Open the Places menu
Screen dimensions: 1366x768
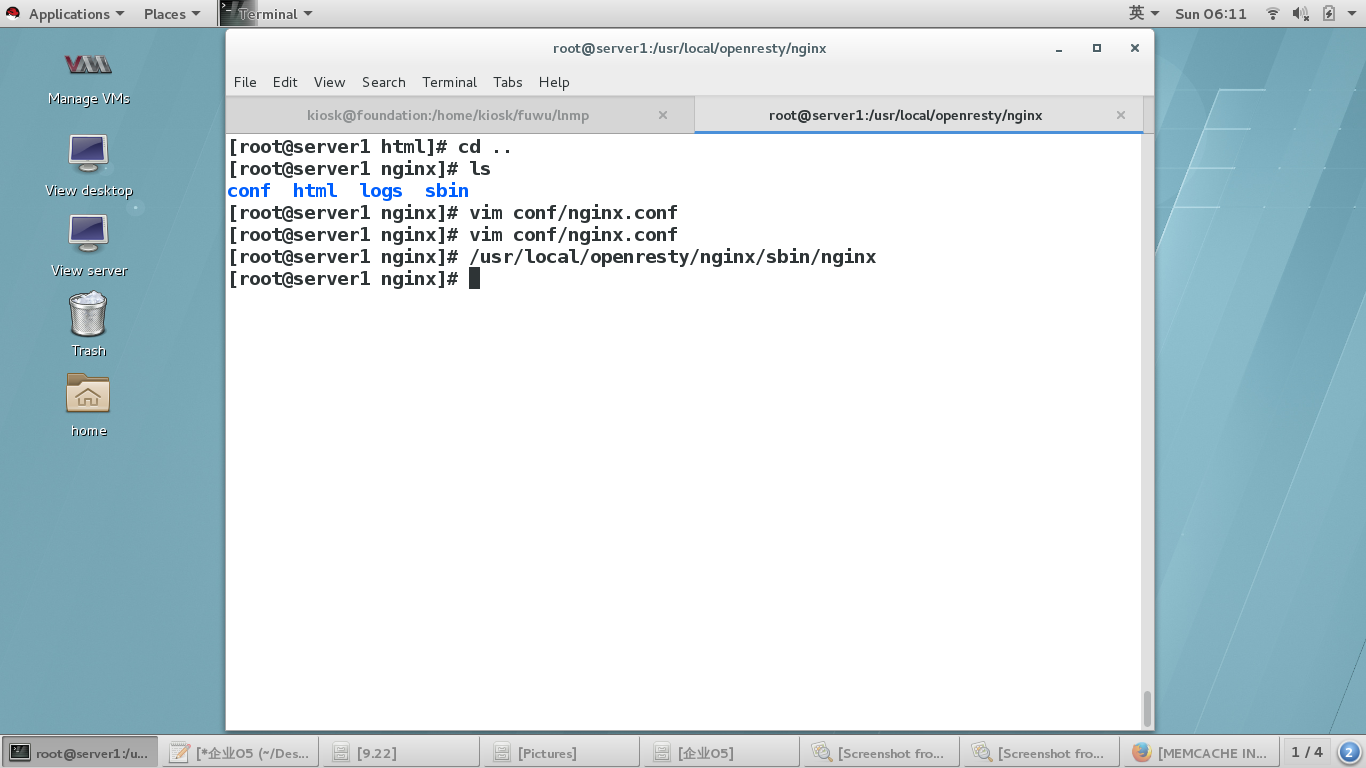(x=172, y=14)
